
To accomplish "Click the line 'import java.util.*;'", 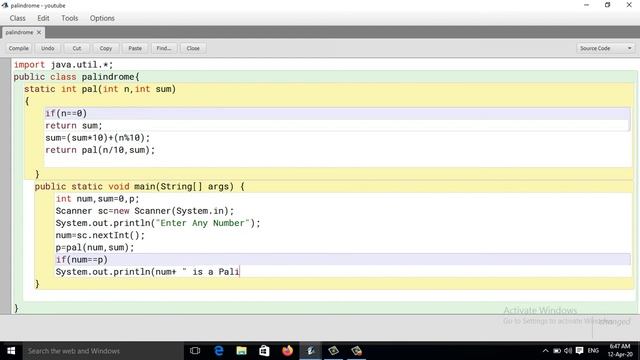I will click(x=64, y=64).
